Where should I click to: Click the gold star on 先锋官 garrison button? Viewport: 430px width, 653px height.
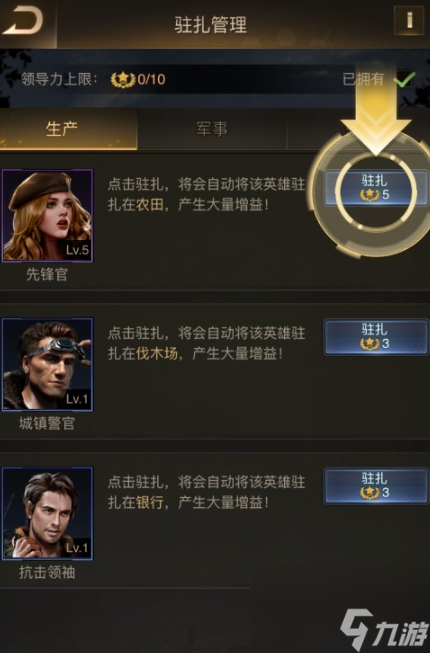coord(369,194)
